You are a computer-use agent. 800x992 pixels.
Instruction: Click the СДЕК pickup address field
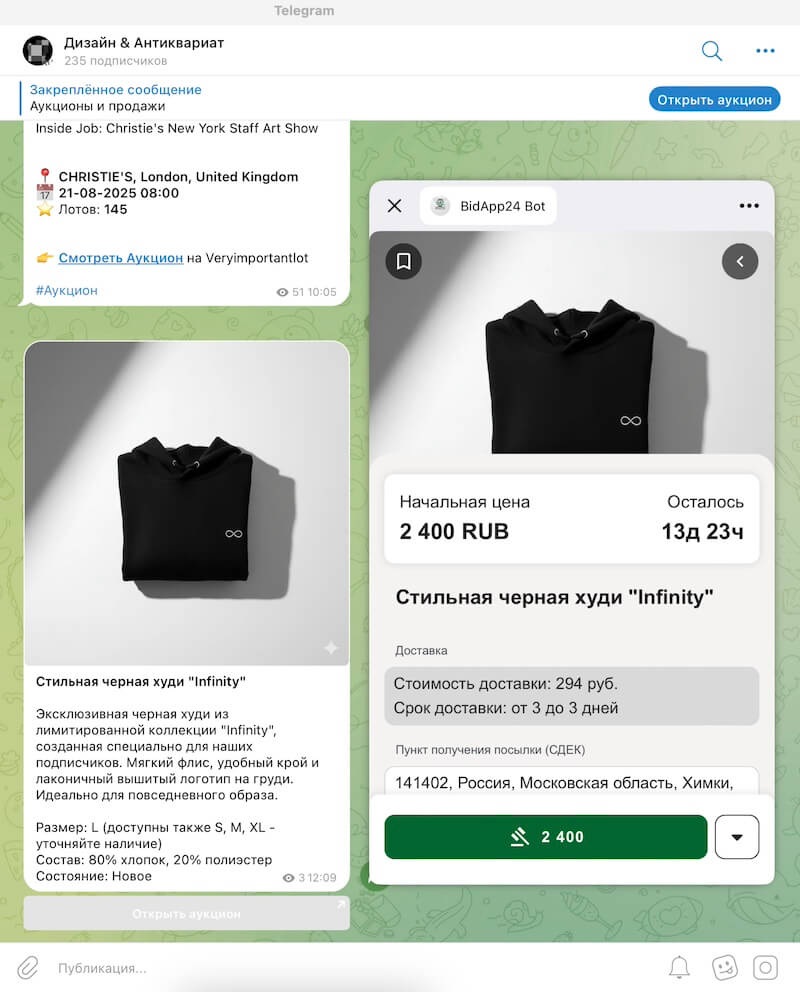point(572,782)
